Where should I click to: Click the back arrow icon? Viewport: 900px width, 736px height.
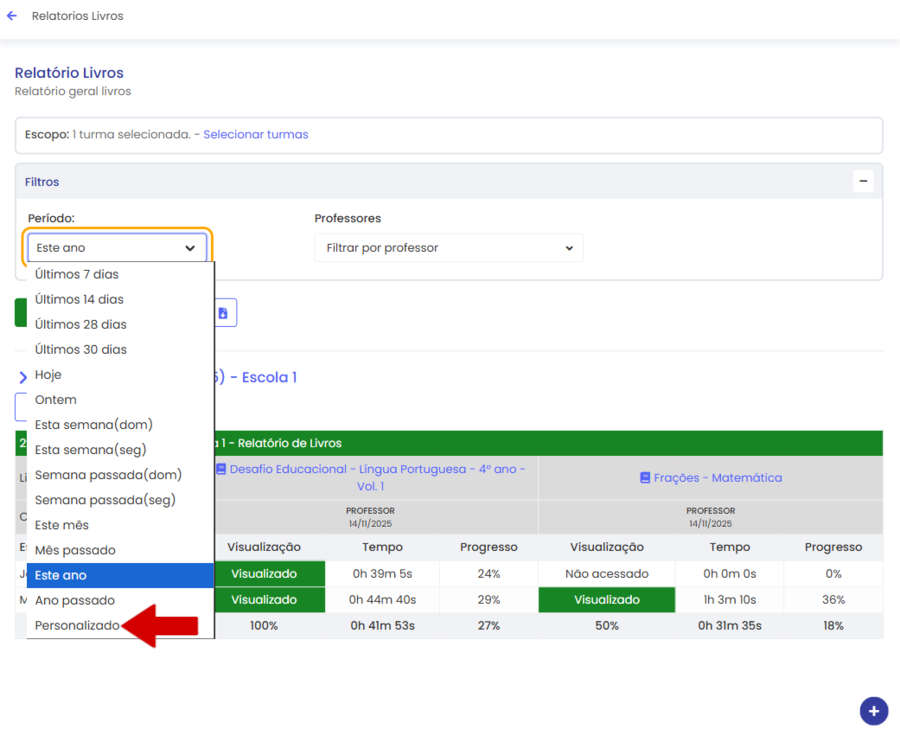coord(12,17)
